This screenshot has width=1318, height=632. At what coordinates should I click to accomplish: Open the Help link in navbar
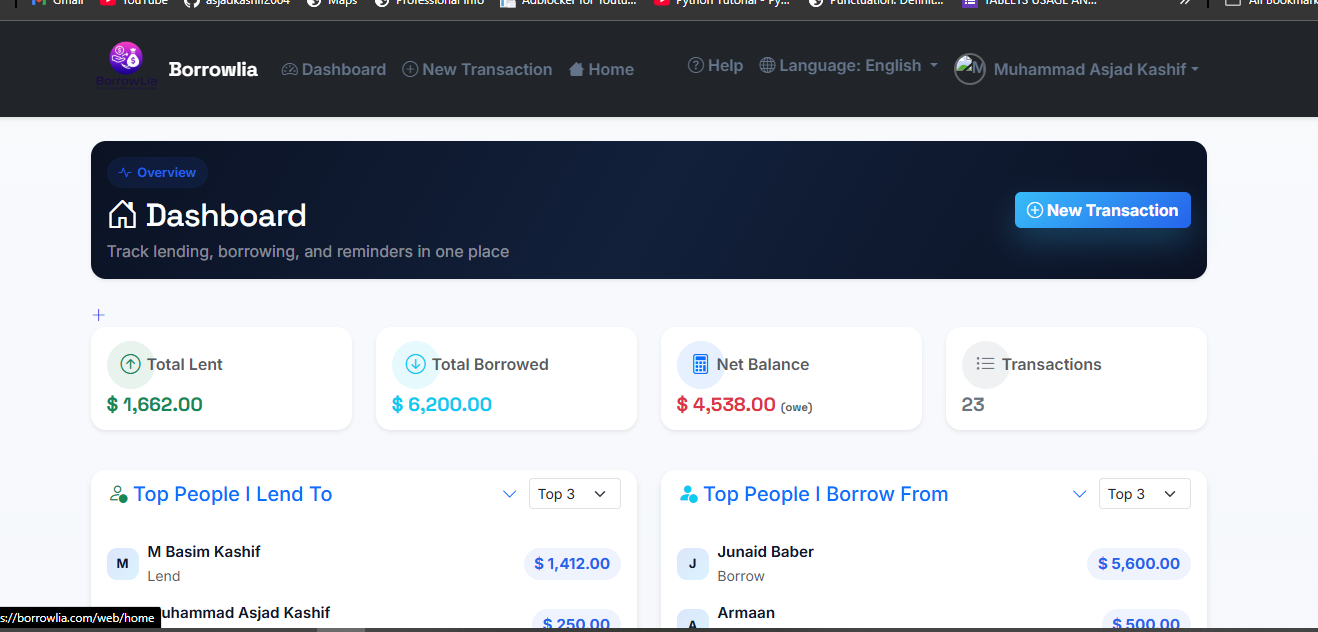pyautogui.click(x=715, y=65)
